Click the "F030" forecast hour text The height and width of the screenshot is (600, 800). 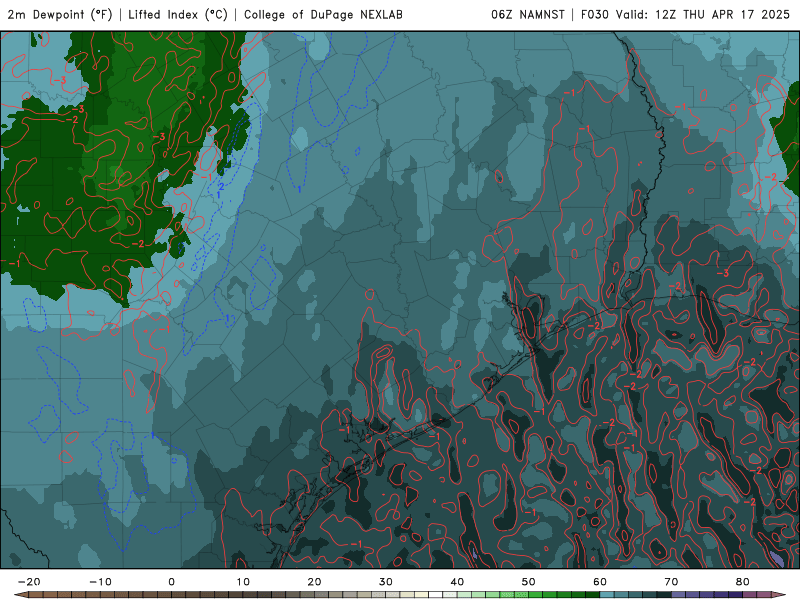pos(595,15)
